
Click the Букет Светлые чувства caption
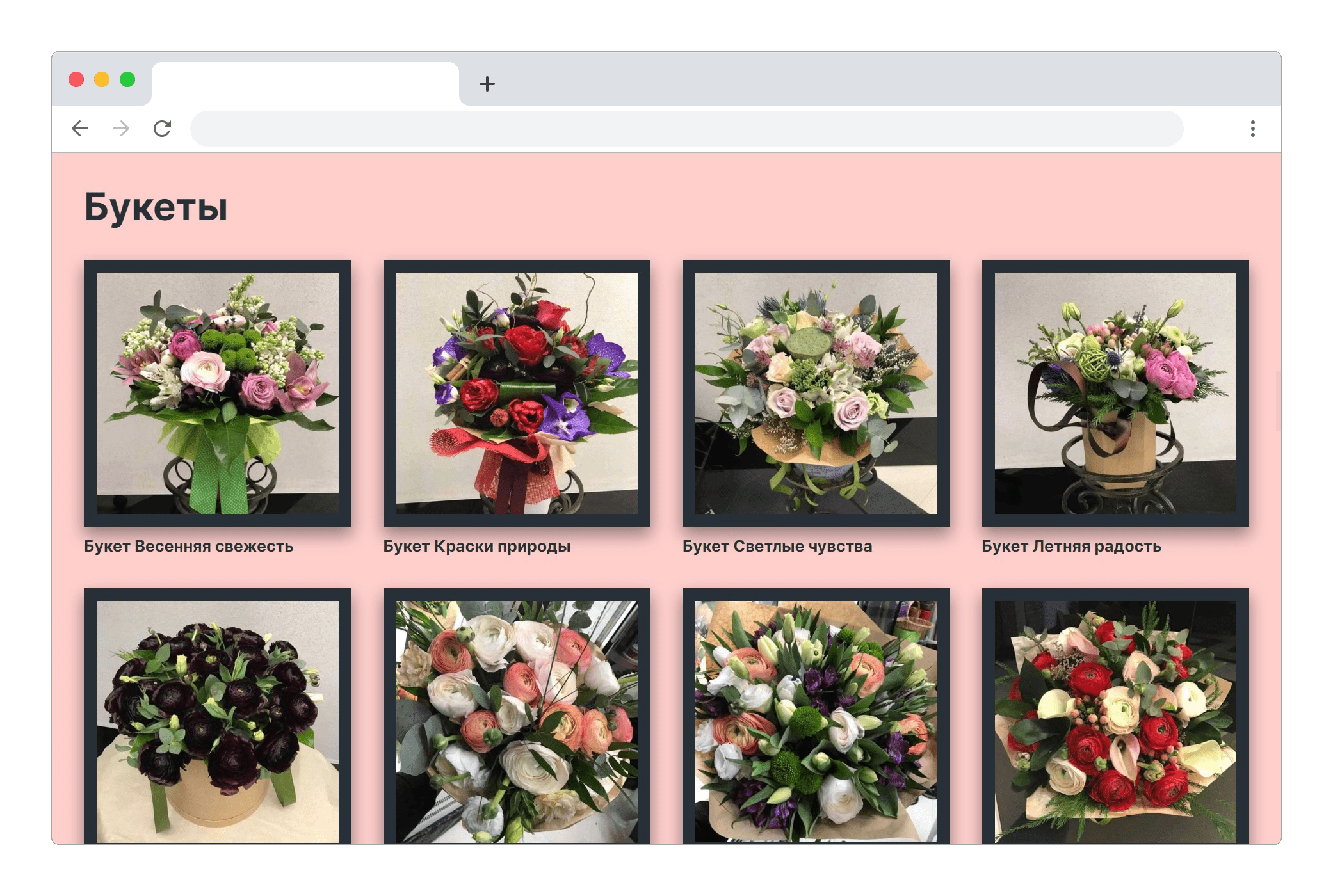(x=777, y=547)
